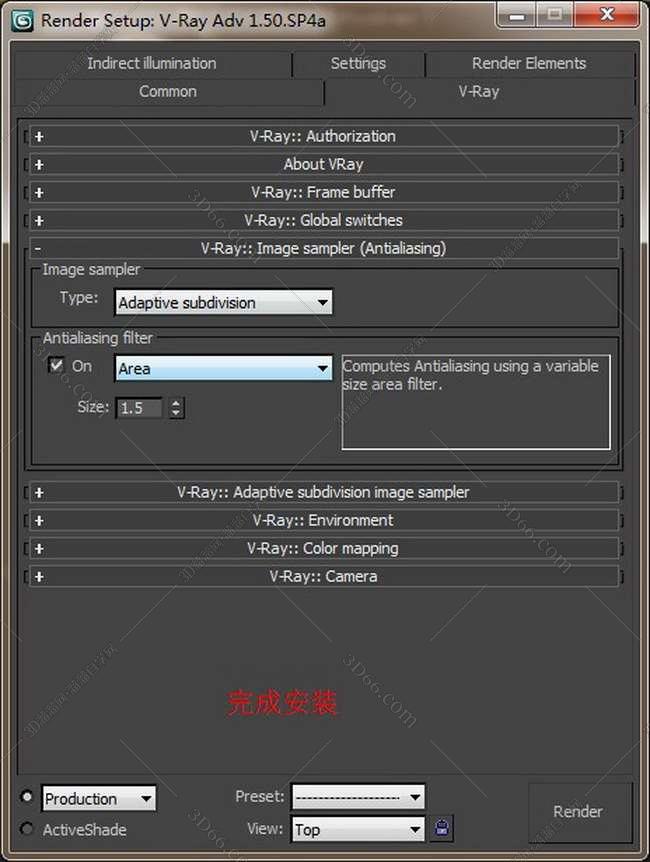This screenshot has height=862, width=650.
Task: Open the View dropdown showing Top
Action: tap(358, 829)
